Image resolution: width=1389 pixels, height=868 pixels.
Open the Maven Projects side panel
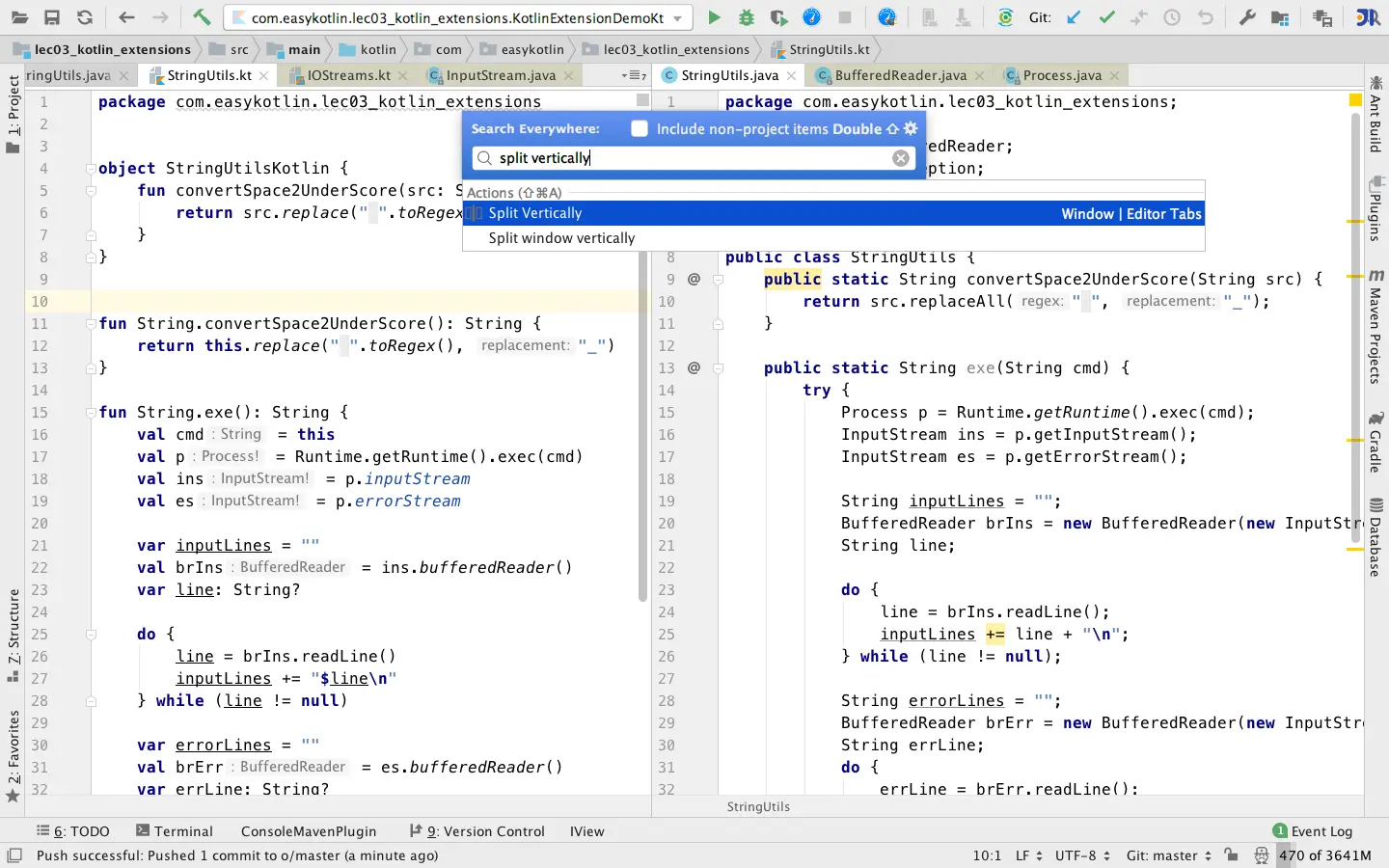click(1376, 326)
